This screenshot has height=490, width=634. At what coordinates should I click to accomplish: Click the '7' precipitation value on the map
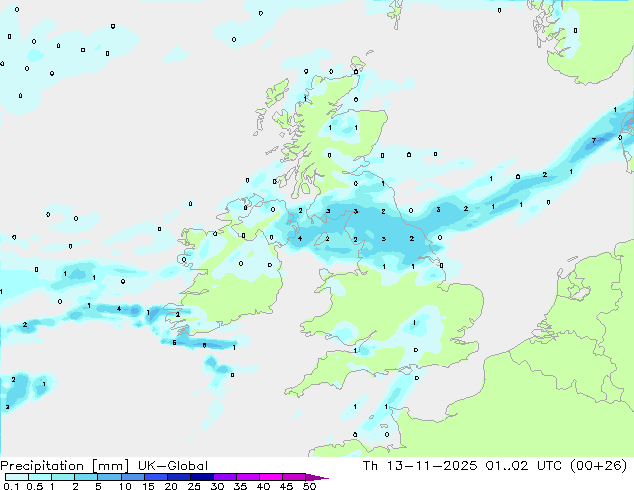[594, 141]
